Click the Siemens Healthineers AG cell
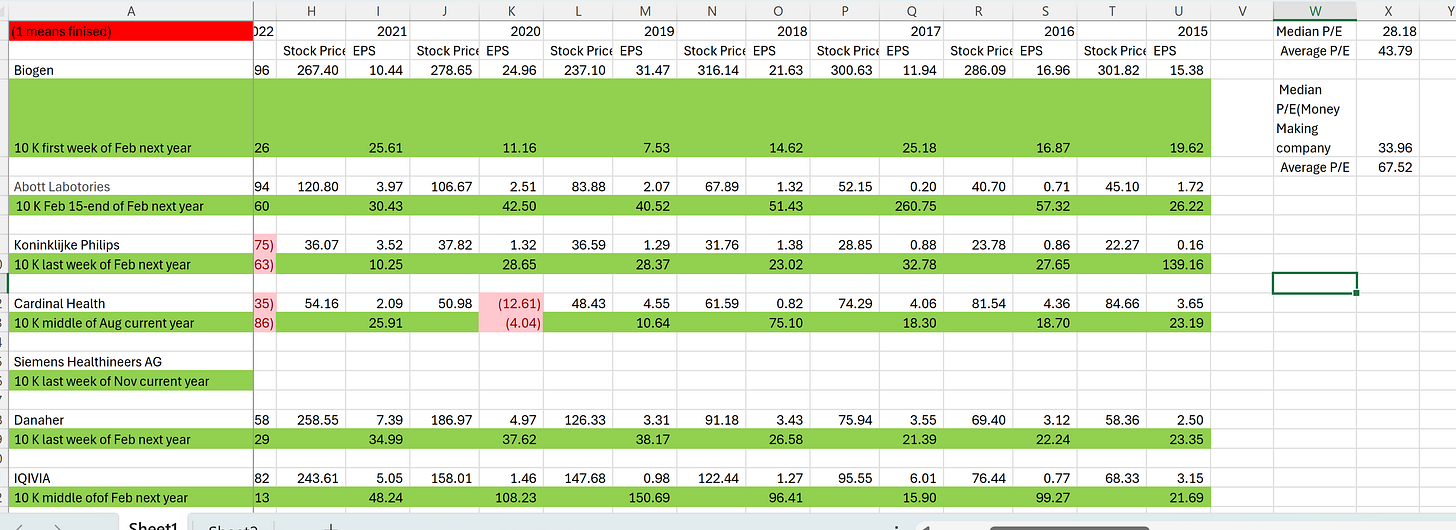 pos(133,362)
